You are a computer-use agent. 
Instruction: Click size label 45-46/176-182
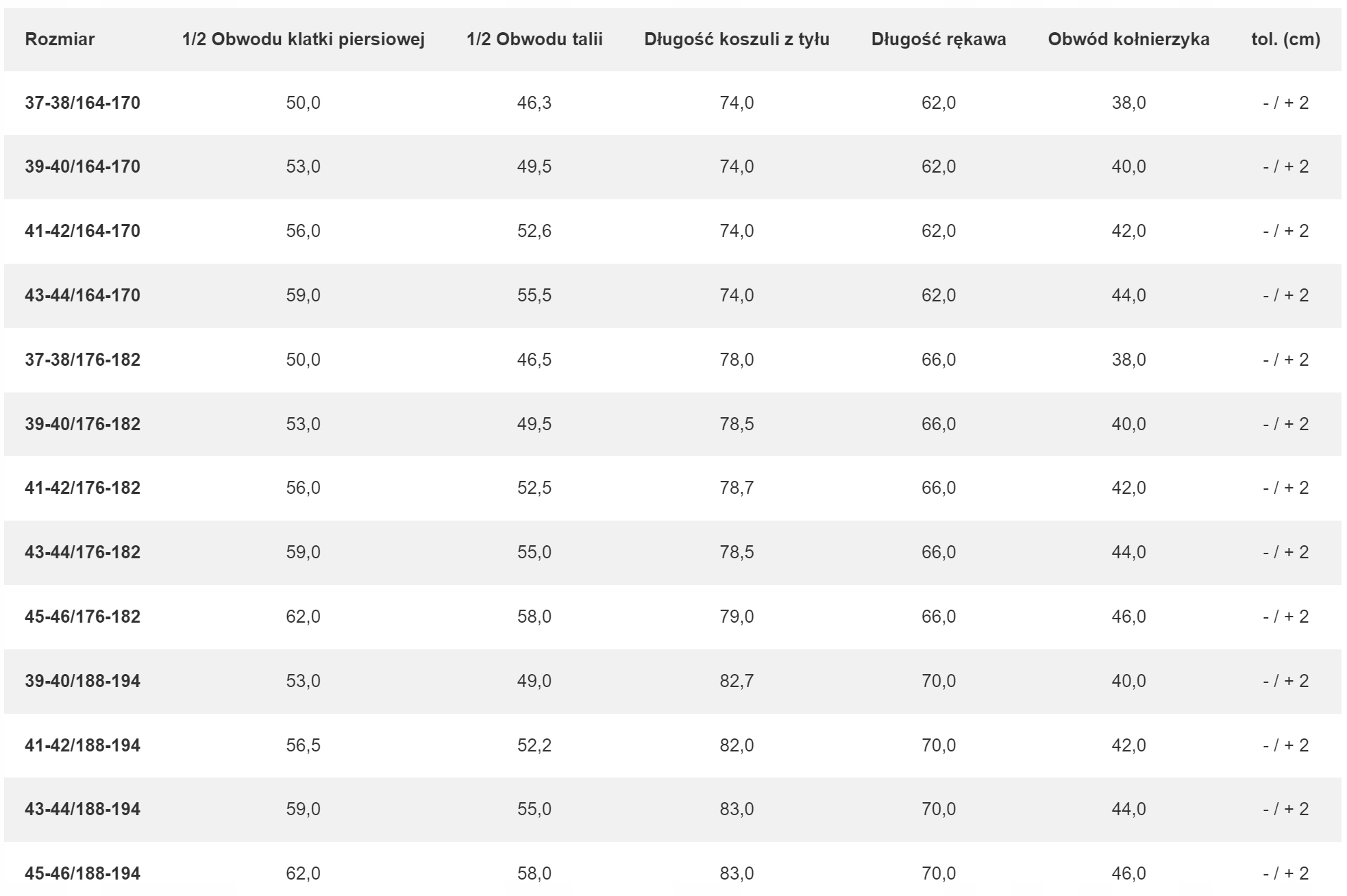(x=82, y=617)
